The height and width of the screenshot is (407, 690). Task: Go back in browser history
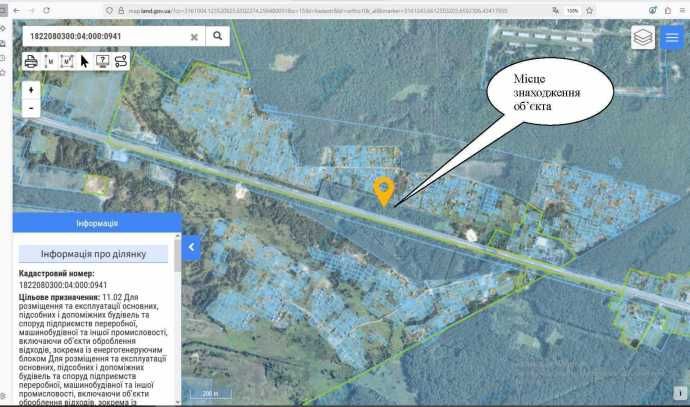click(x=17, y=10)
